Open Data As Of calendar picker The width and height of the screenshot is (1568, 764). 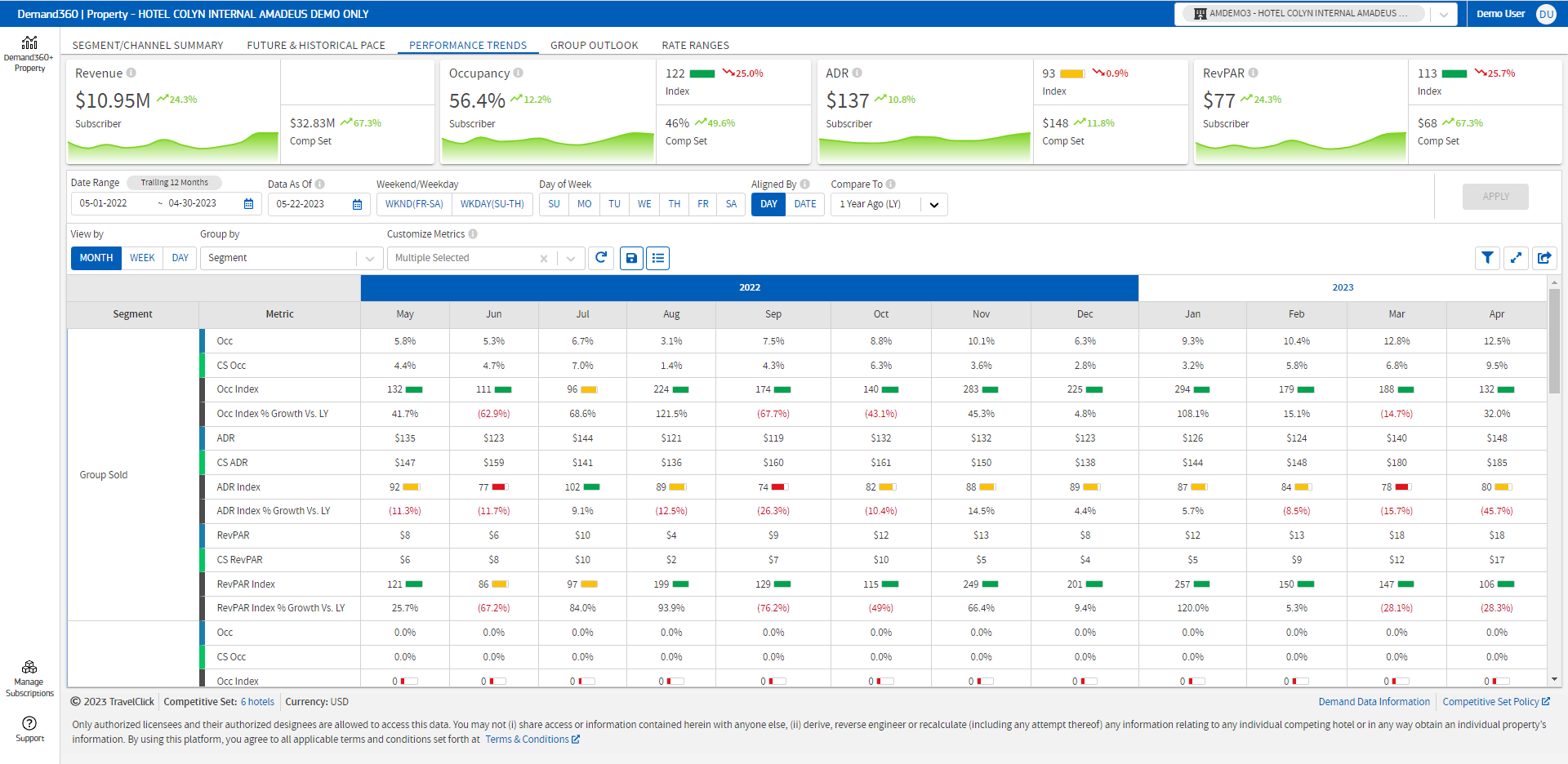[x=357, y=204]
